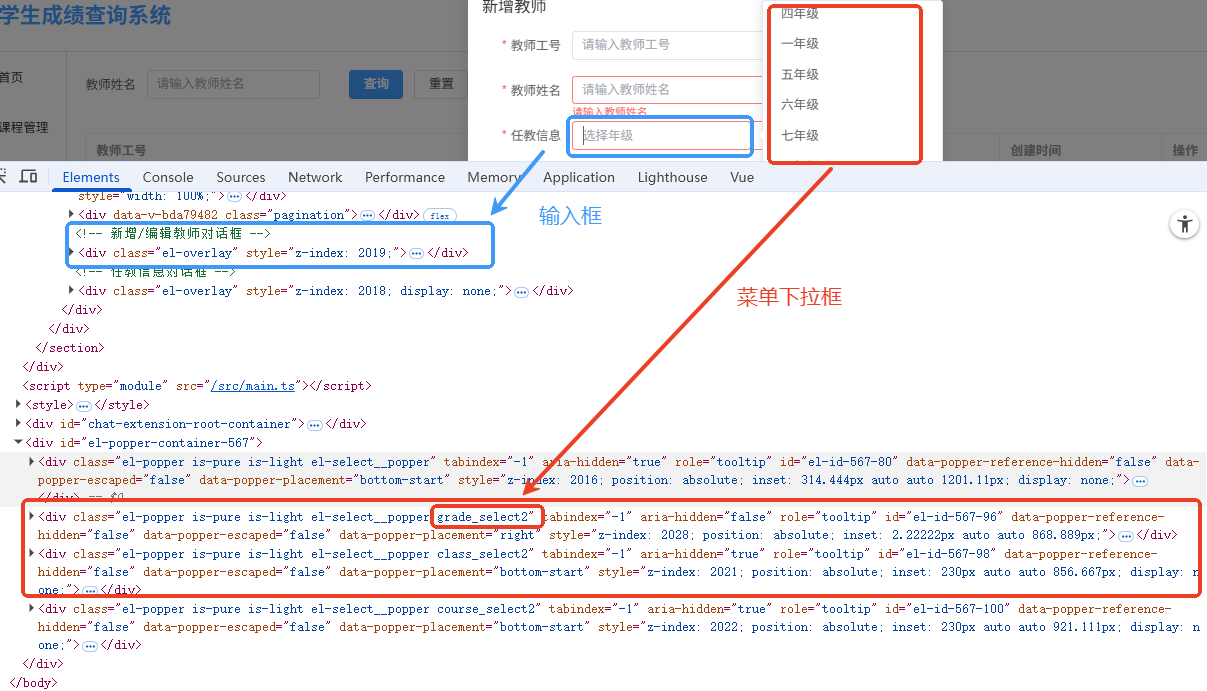Go to the Performance tab
The image size is (1207, 691).
405,177
